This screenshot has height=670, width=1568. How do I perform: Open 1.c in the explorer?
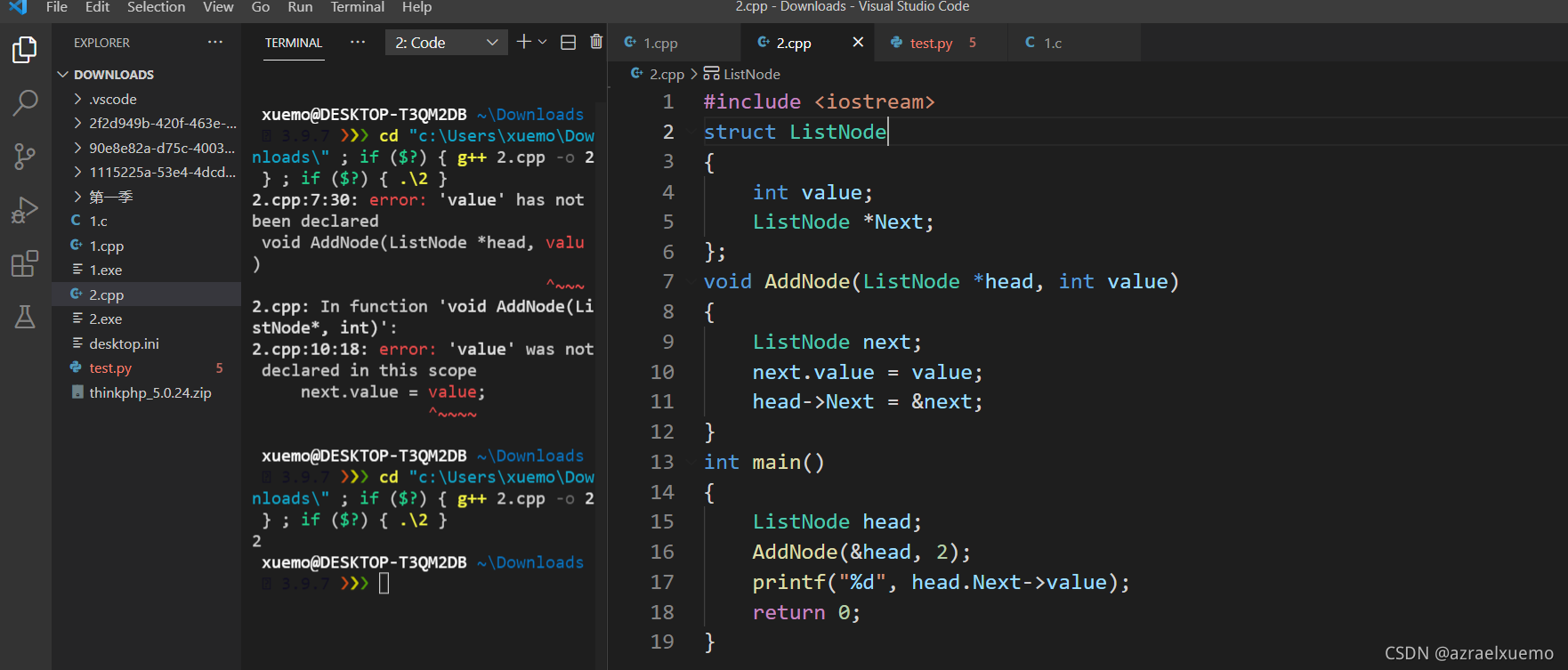(x=146, y=221)
